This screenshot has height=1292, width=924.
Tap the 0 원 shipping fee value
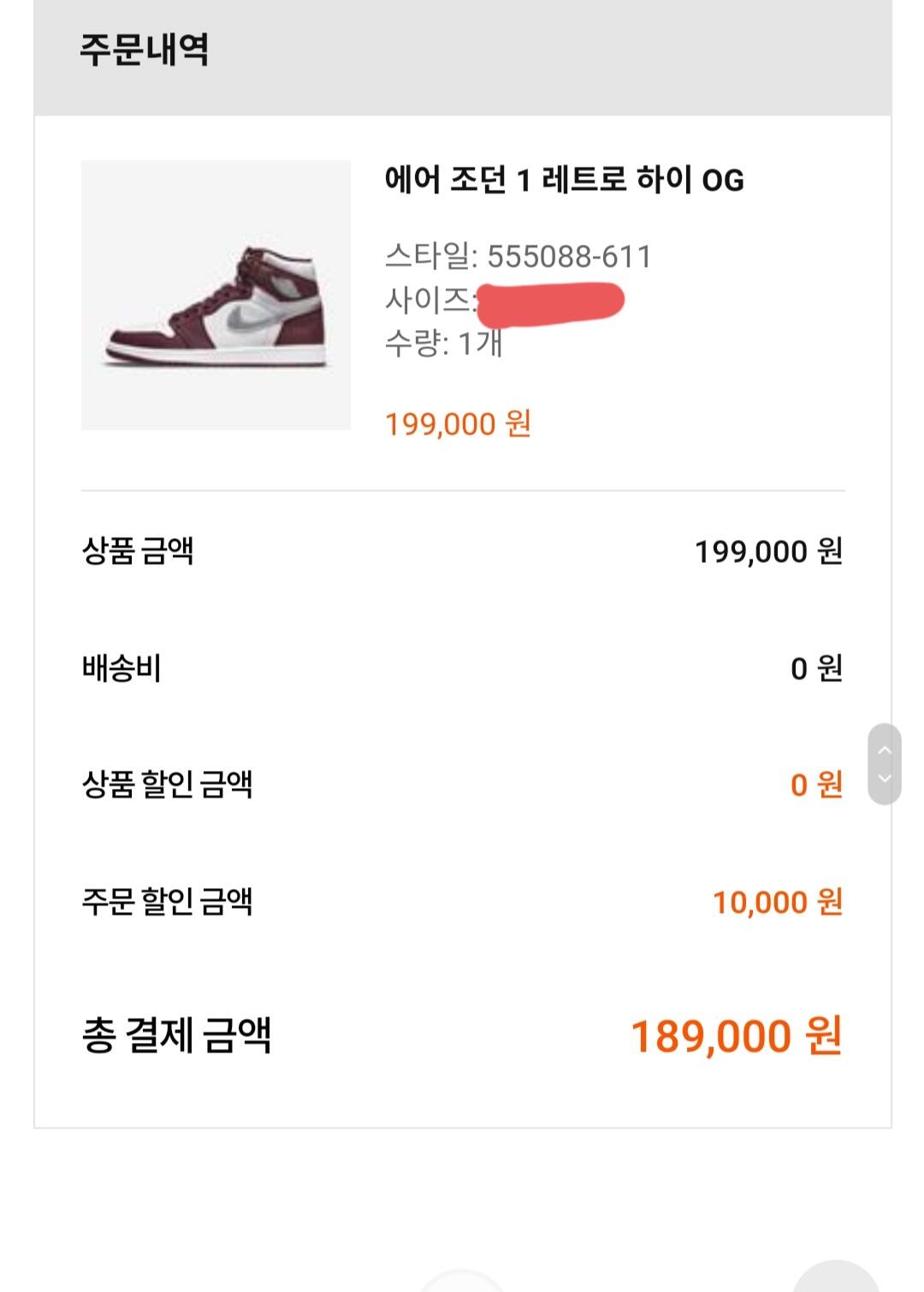[x=815, y=668]
